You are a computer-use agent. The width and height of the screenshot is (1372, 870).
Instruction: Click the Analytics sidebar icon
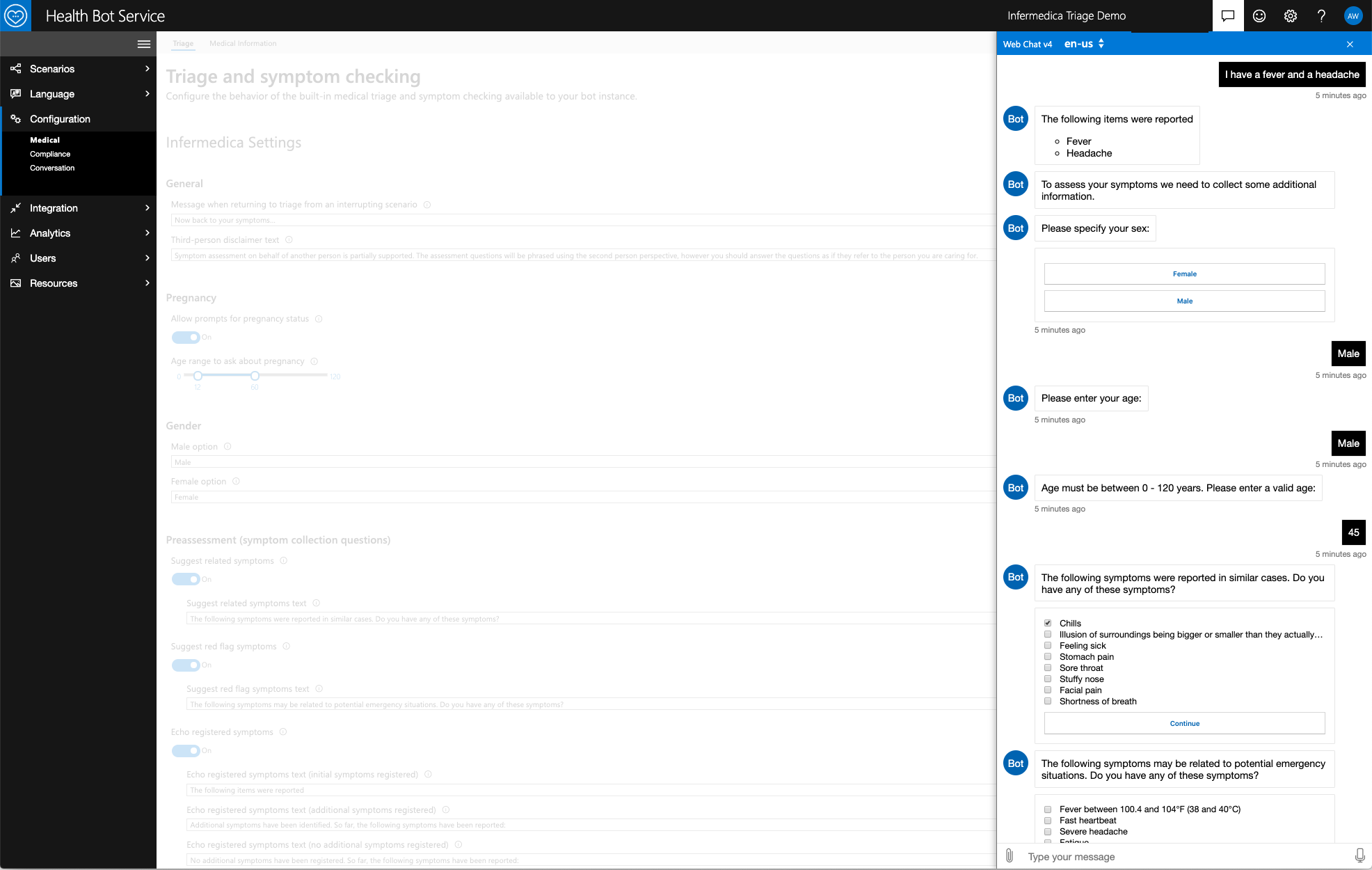pyautogui.click(x=15, y=233)
